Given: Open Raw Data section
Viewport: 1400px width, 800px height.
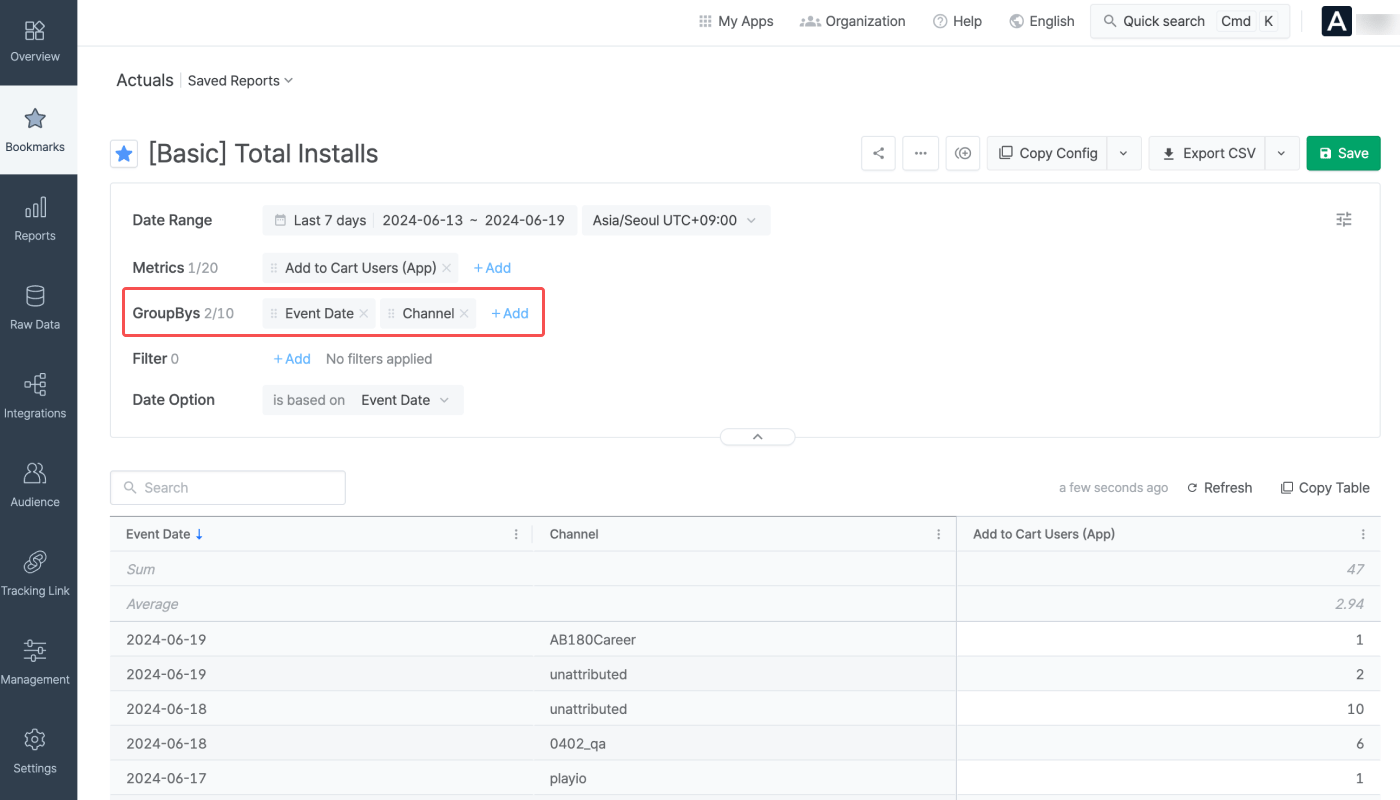Looking at the screenshot, I should click(35, 308).
